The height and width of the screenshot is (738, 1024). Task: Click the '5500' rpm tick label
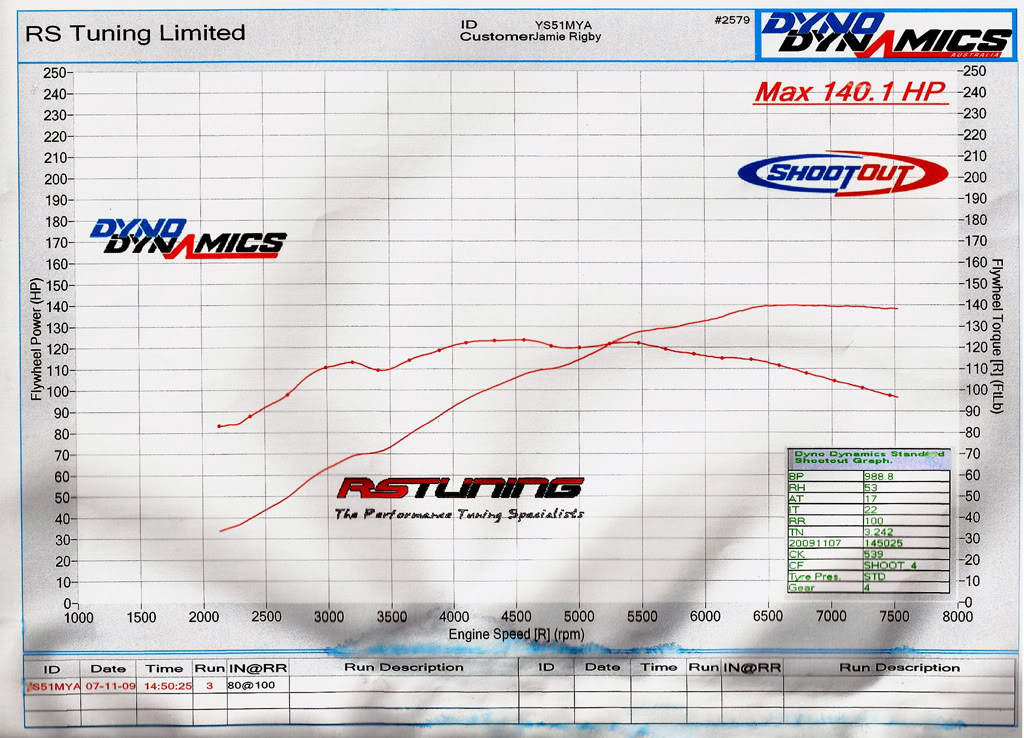click(x=643, y=617)
